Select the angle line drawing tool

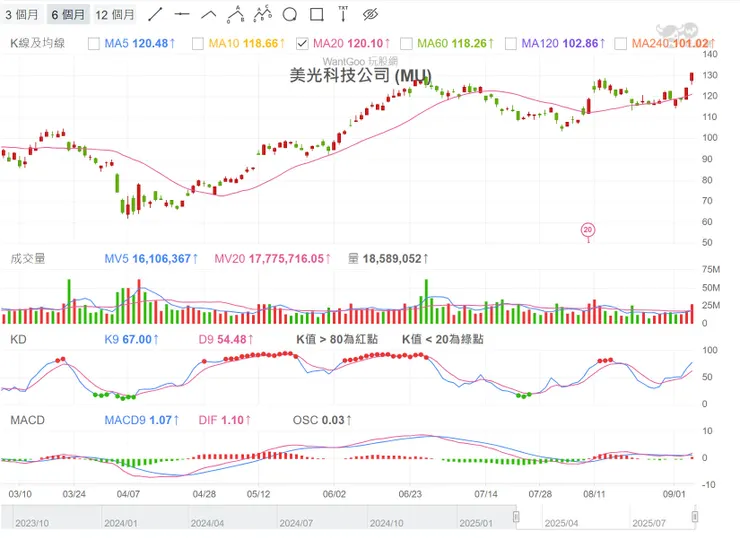[209, 15]
